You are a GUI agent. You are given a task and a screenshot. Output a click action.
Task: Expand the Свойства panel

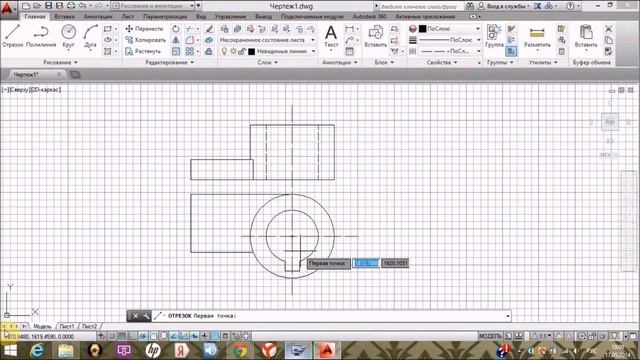442,62
